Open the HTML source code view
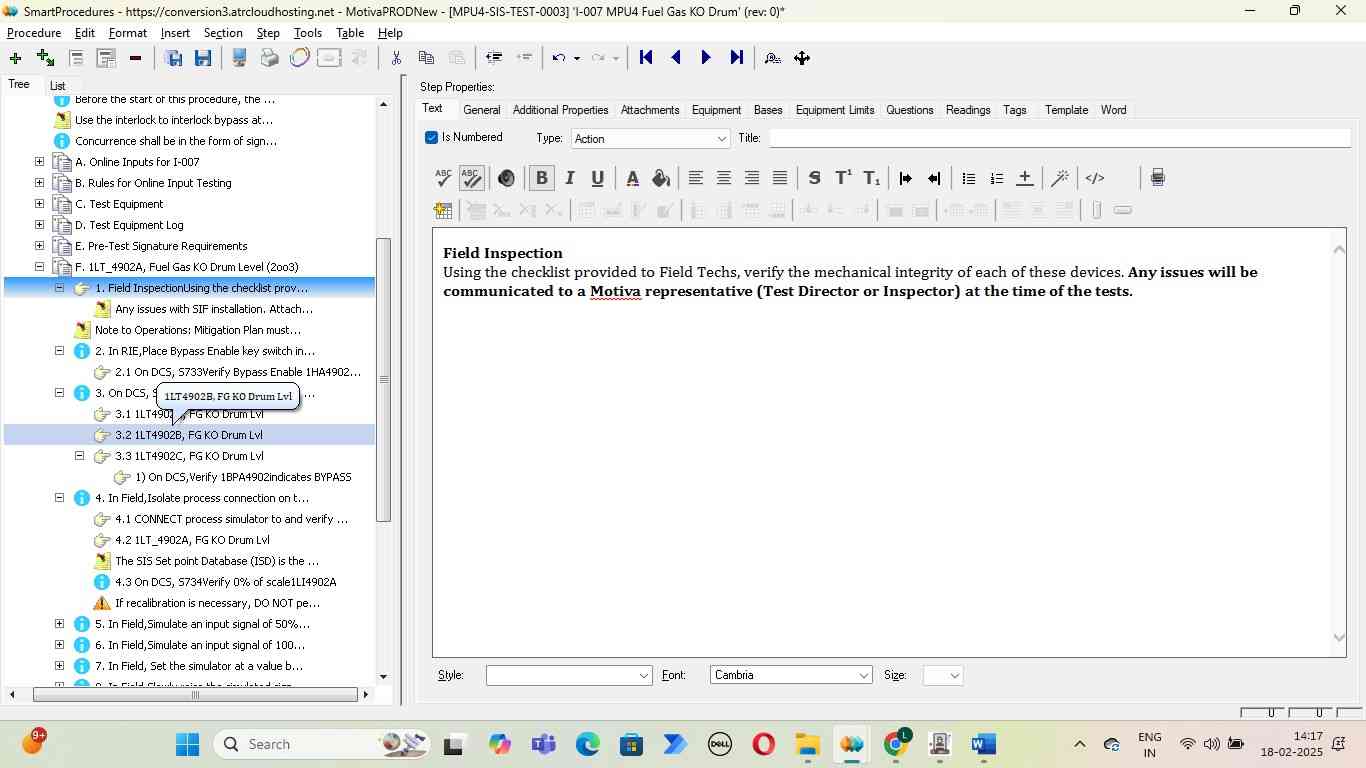 [1095, 178]
